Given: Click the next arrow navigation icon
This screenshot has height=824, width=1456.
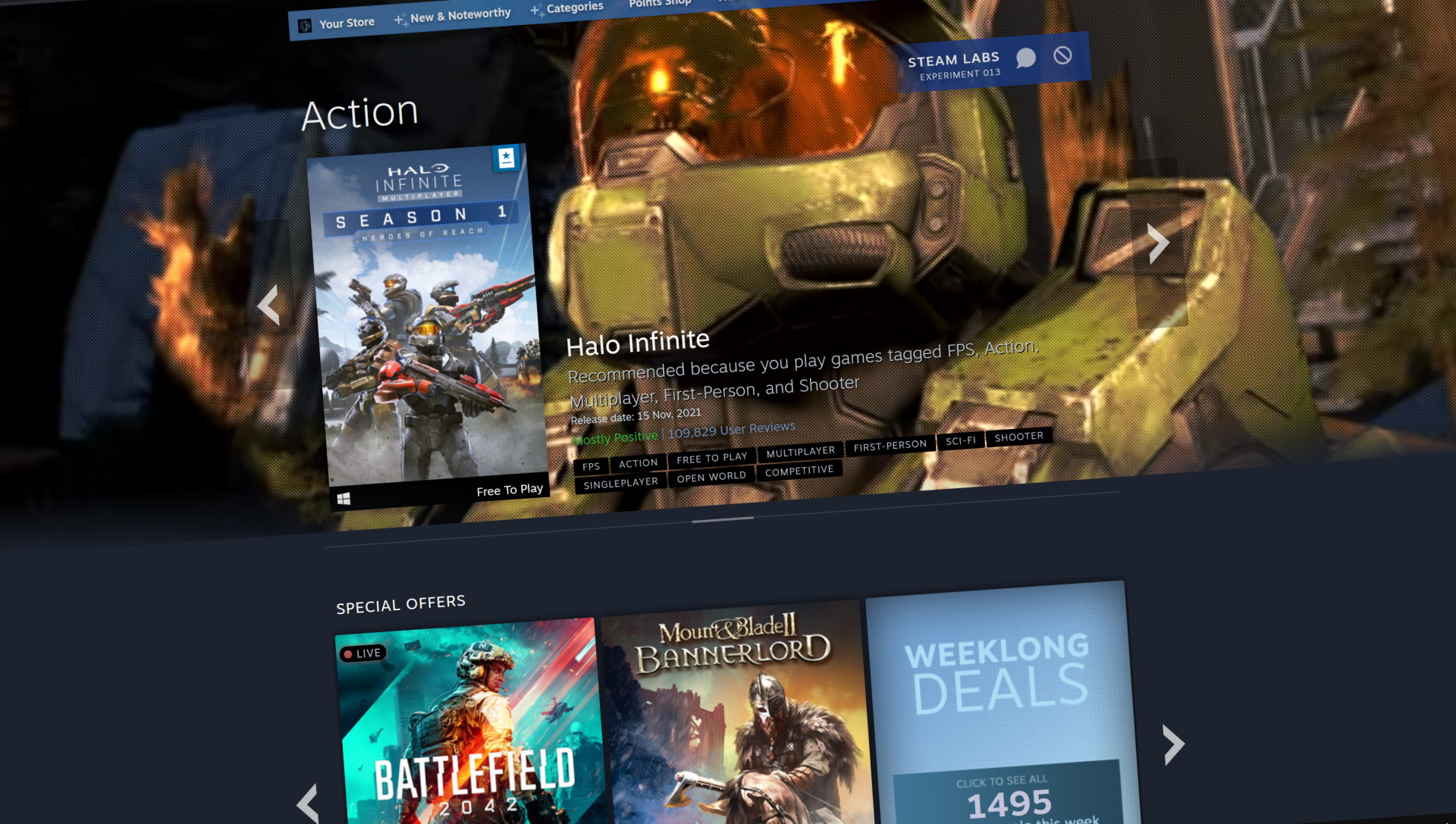Looking at the screenshot, I should click(x=1155, y=245).
